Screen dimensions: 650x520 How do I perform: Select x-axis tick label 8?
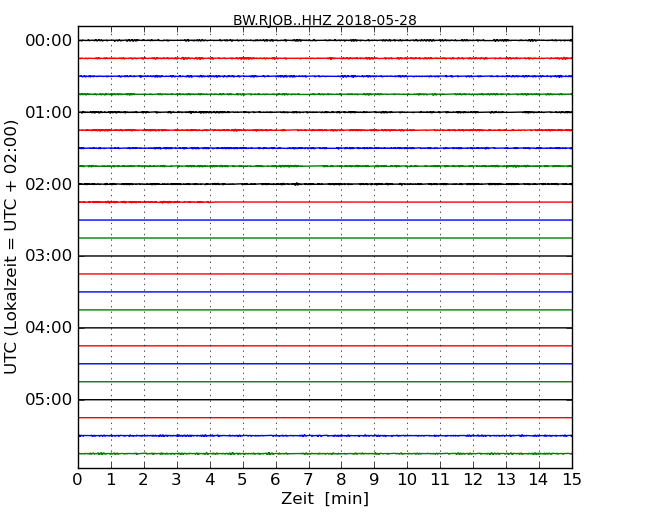click(x=341, y=480)
